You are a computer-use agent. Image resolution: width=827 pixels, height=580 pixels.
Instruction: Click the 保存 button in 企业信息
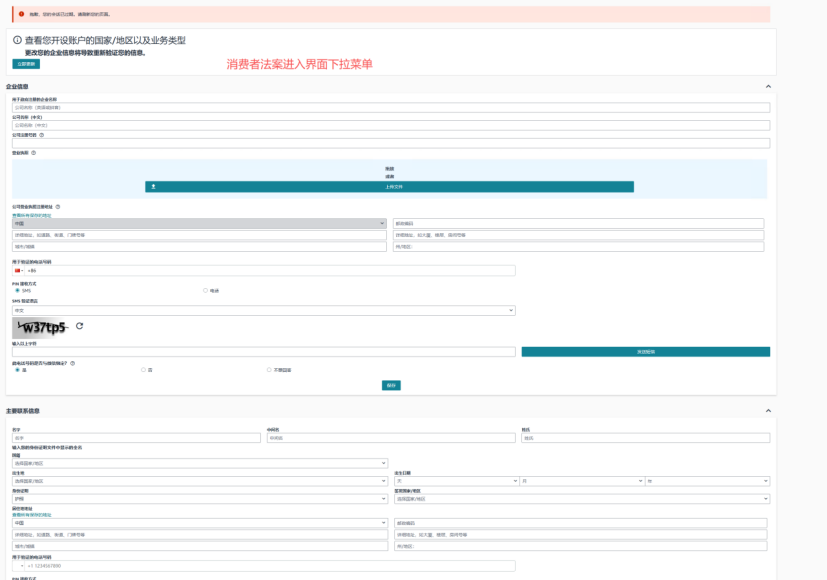(391, 385)
